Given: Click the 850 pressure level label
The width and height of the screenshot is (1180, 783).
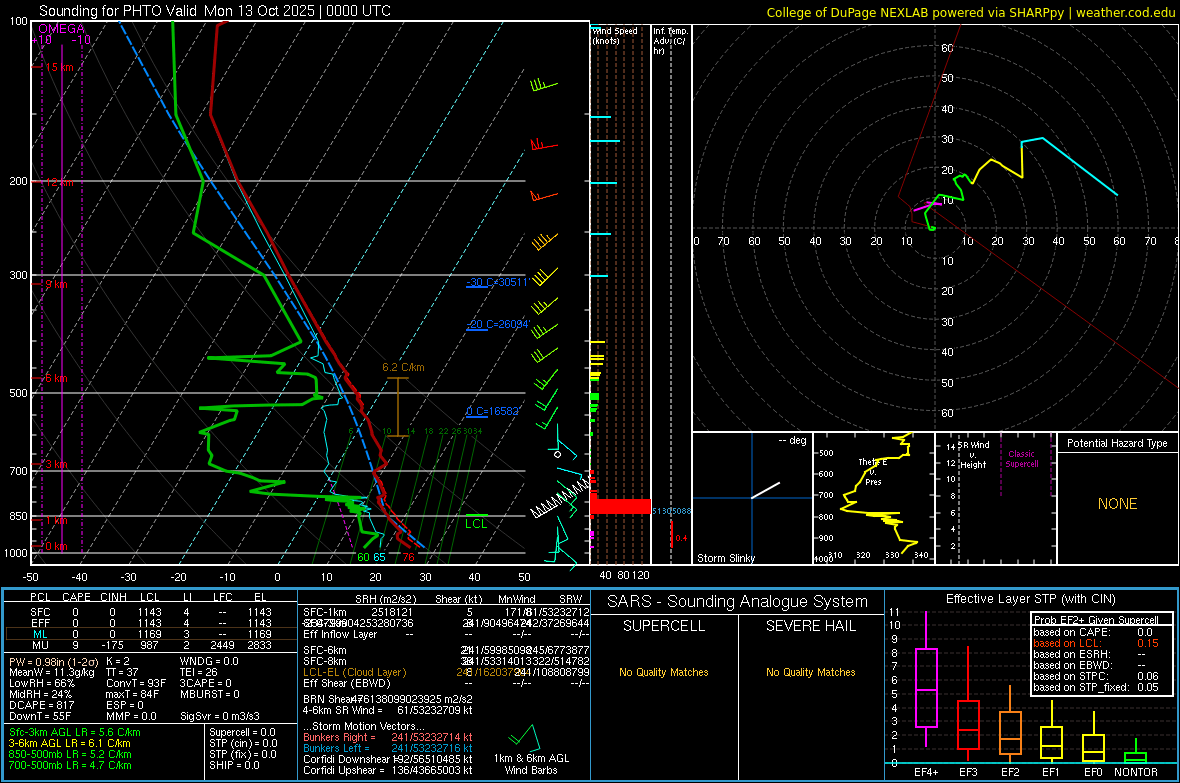Looking at the screenshot, I should pyautogui.click(x=18, y=516).
